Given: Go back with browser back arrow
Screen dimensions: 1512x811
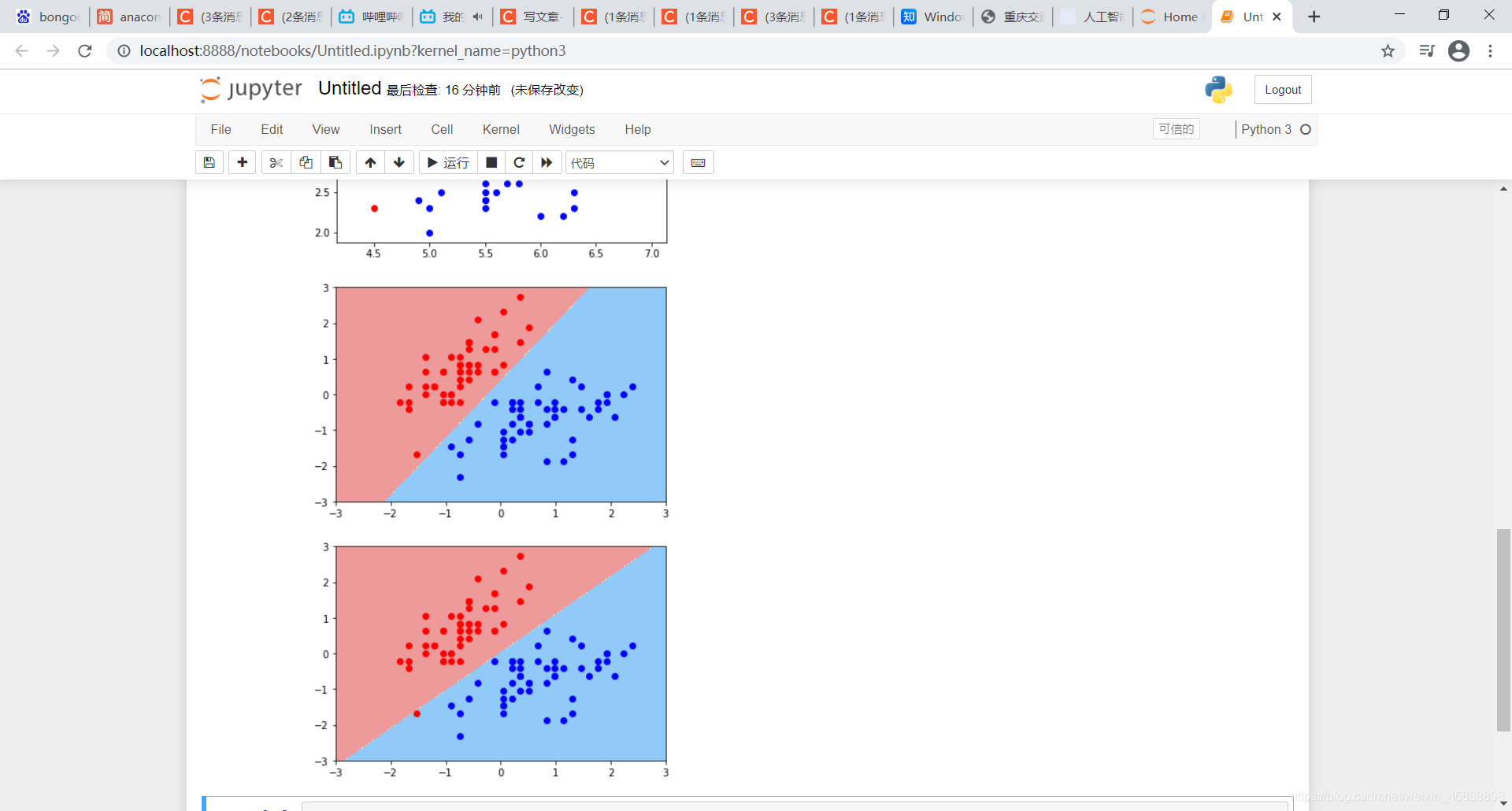Looking at the screenshot, I should (22, 50).
